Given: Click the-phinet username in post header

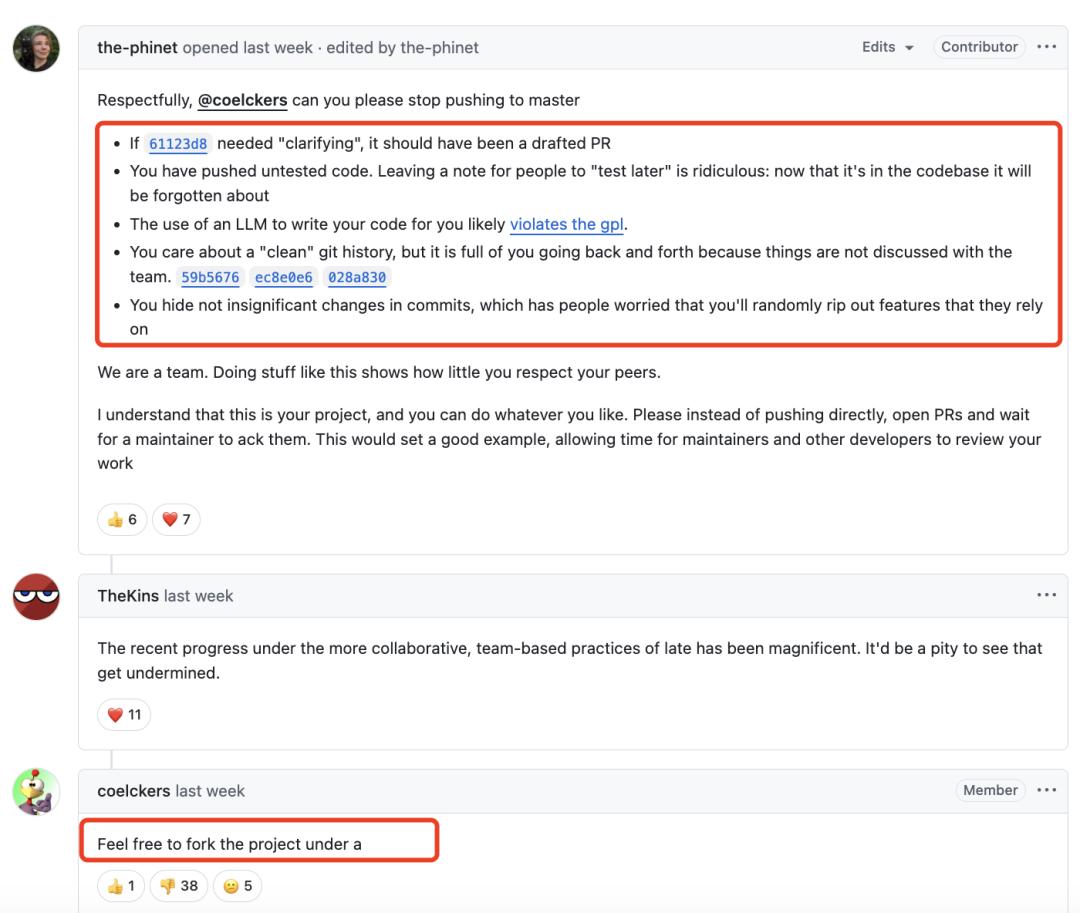Looking at the screenshot, I should pyautogui.click(x=137, y=47).
